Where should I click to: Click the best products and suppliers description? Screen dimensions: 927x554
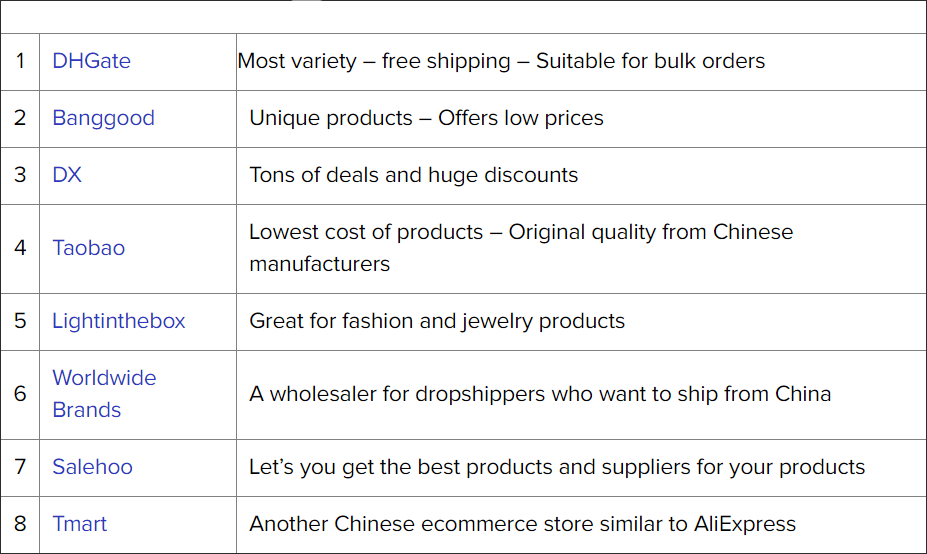(x=557, y=467)
